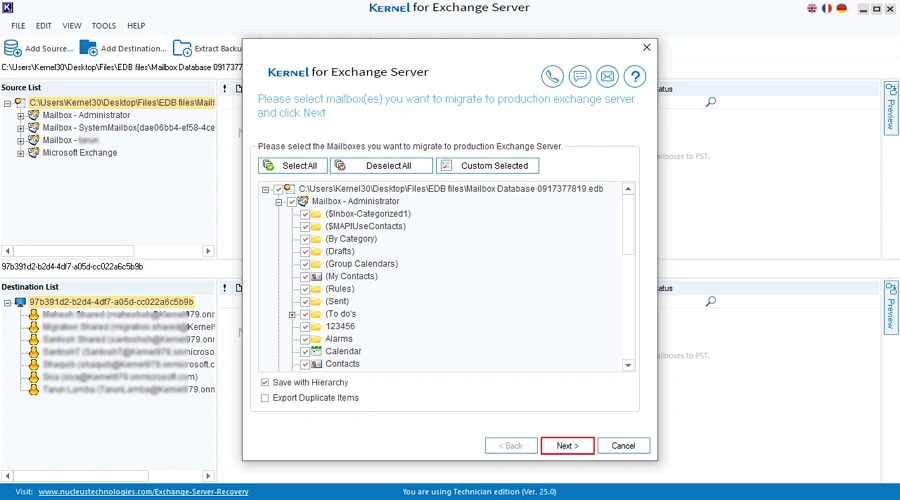Select the German flag language icon
Image resolution: width=900 pixels, height=500 pixels.
point(841,8)
